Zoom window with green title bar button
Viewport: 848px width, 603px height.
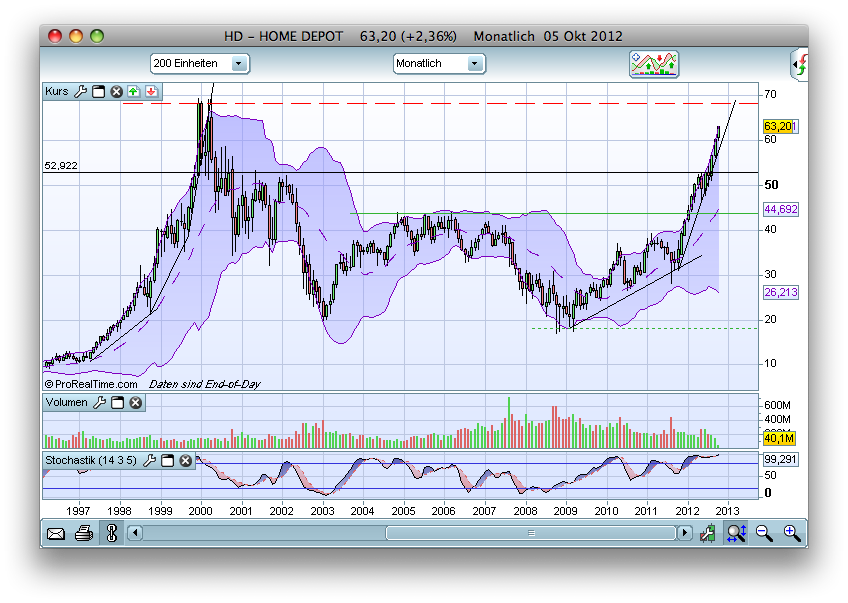point(97,36)
